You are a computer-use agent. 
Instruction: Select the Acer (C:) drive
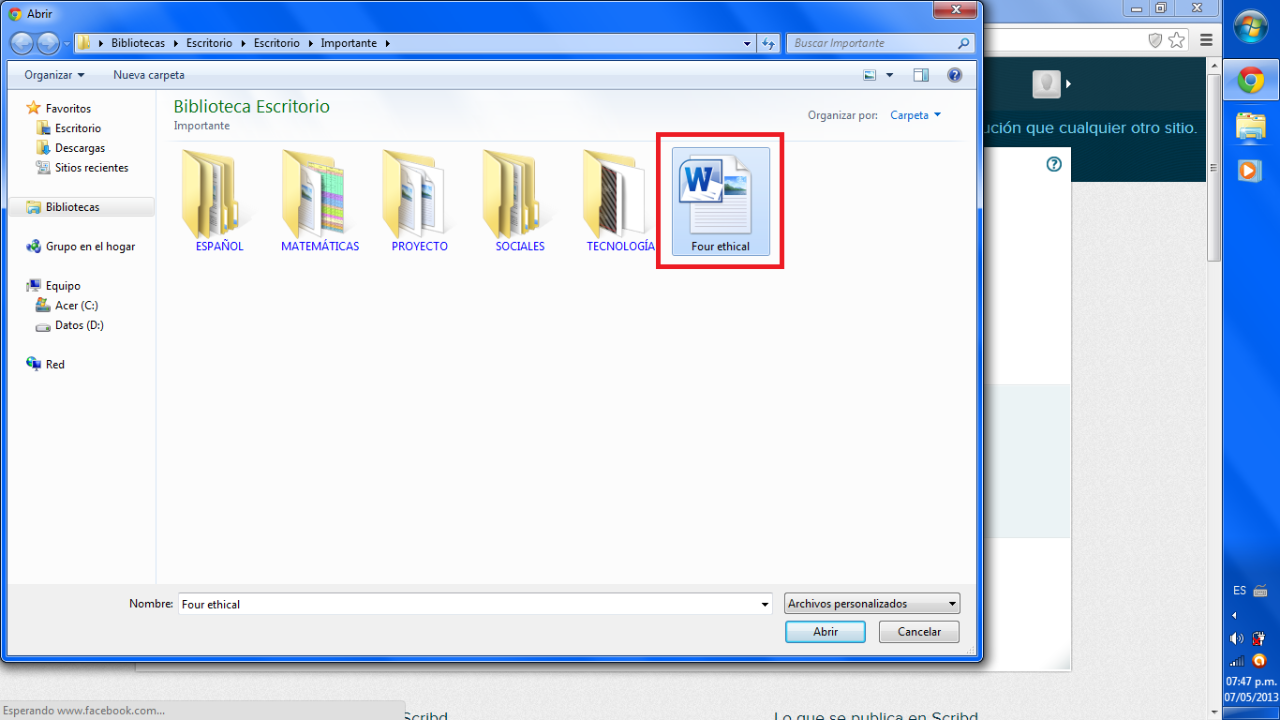(76, 305)
